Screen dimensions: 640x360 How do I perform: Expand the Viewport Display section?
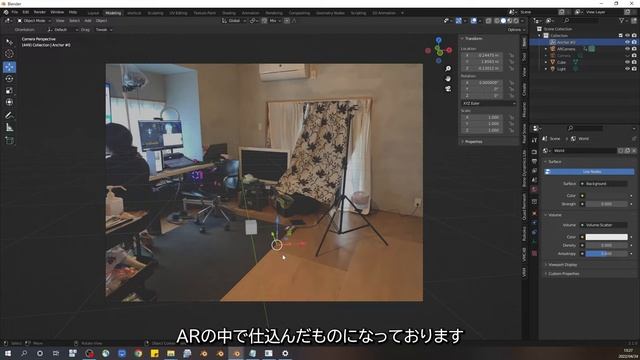[562, 265]
